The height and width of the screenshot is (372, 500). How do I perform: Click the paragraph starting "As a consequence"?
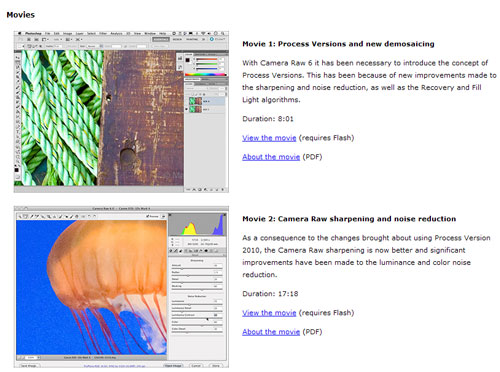[x=366, y=256]
